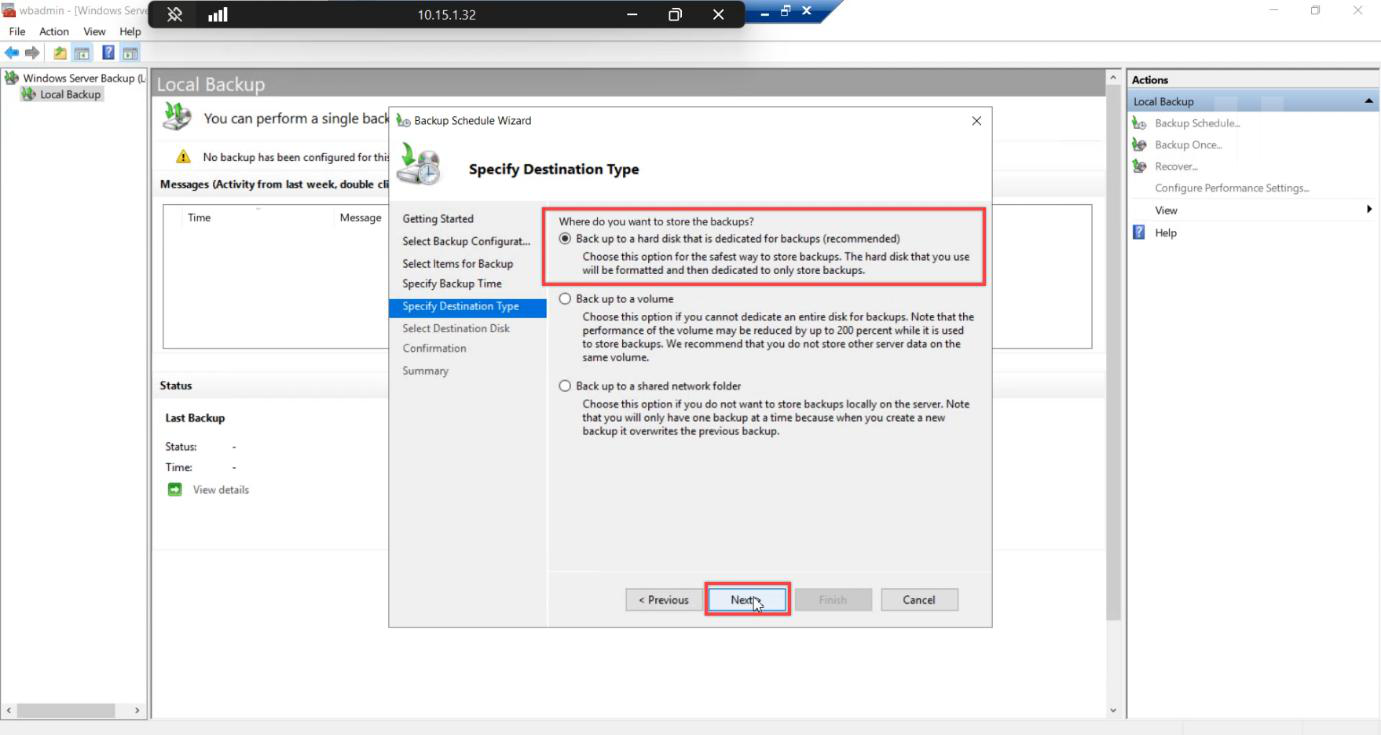The height and width of the screenshot is (735, 1381).
Task: Select the Back up to a volume option
Action: pos(565,299)
